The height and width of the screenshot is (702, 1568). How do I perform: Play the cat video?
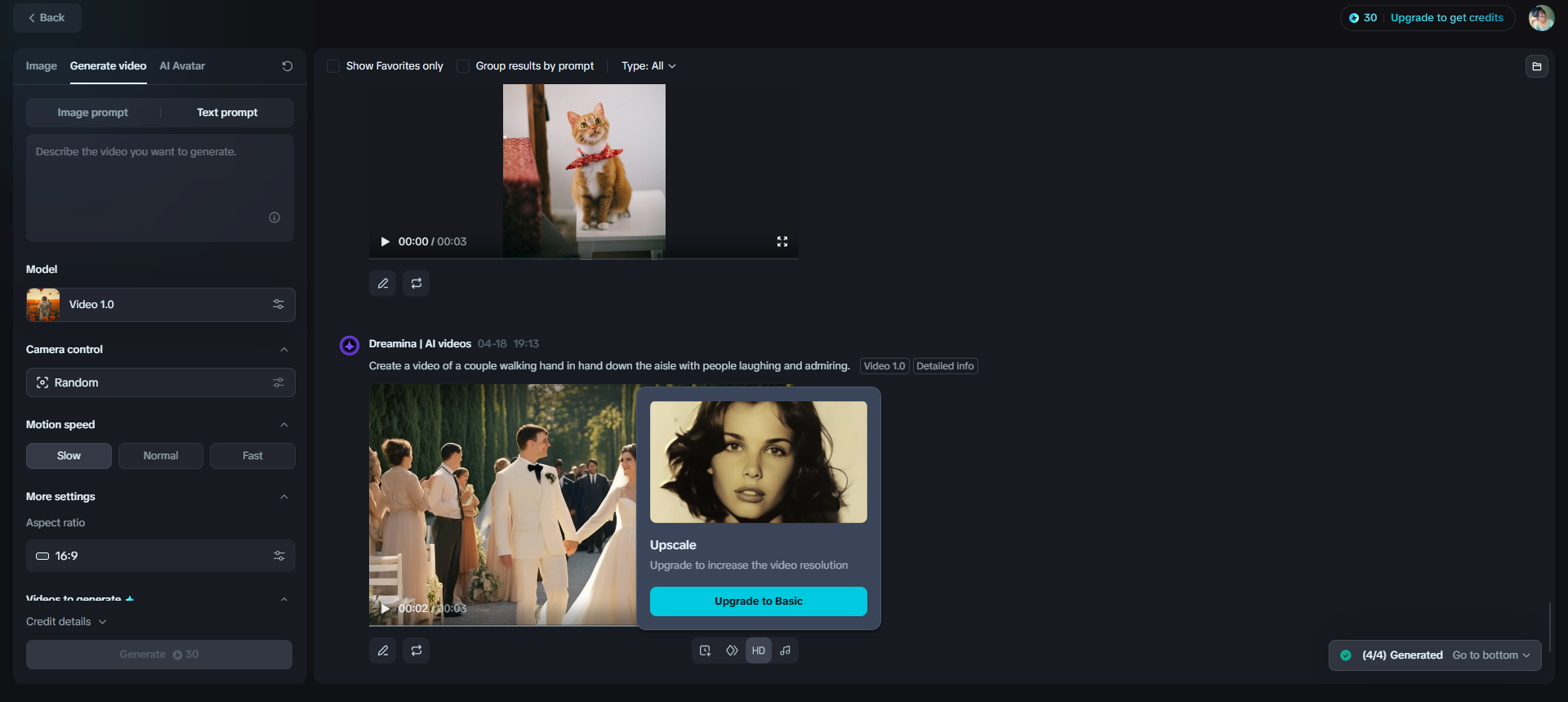pos(385,242)
